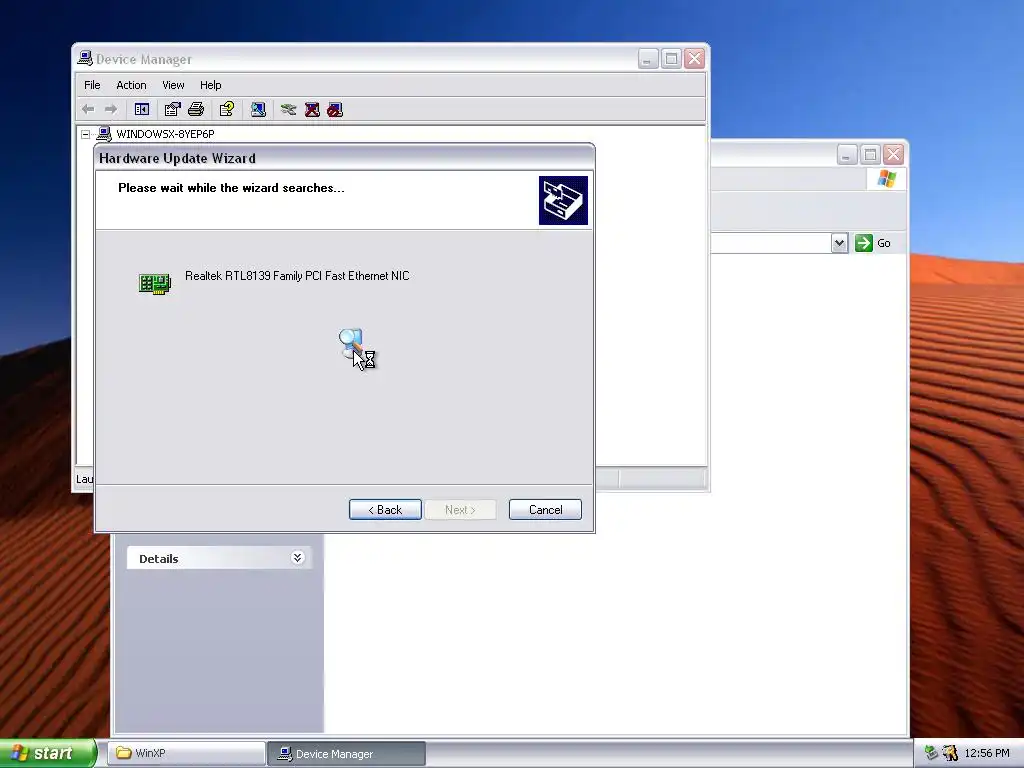Image resolution: width=1024 pixels, height=768 pixels.
Task: Close the WinXP folder window
Action: [893, 155]
